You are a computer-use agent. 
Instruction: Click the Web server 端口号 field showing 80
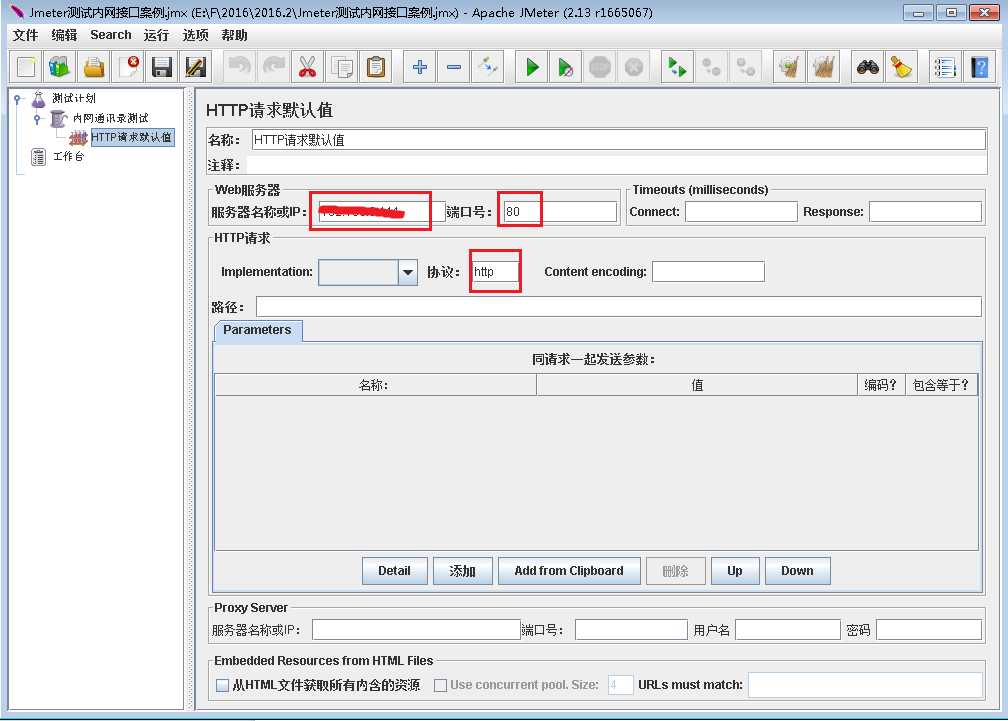click(x=559, y=211)
